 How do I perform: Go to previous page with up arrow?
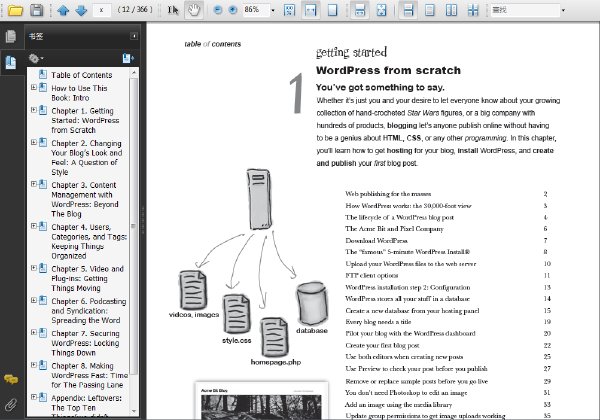pos(63,10)
